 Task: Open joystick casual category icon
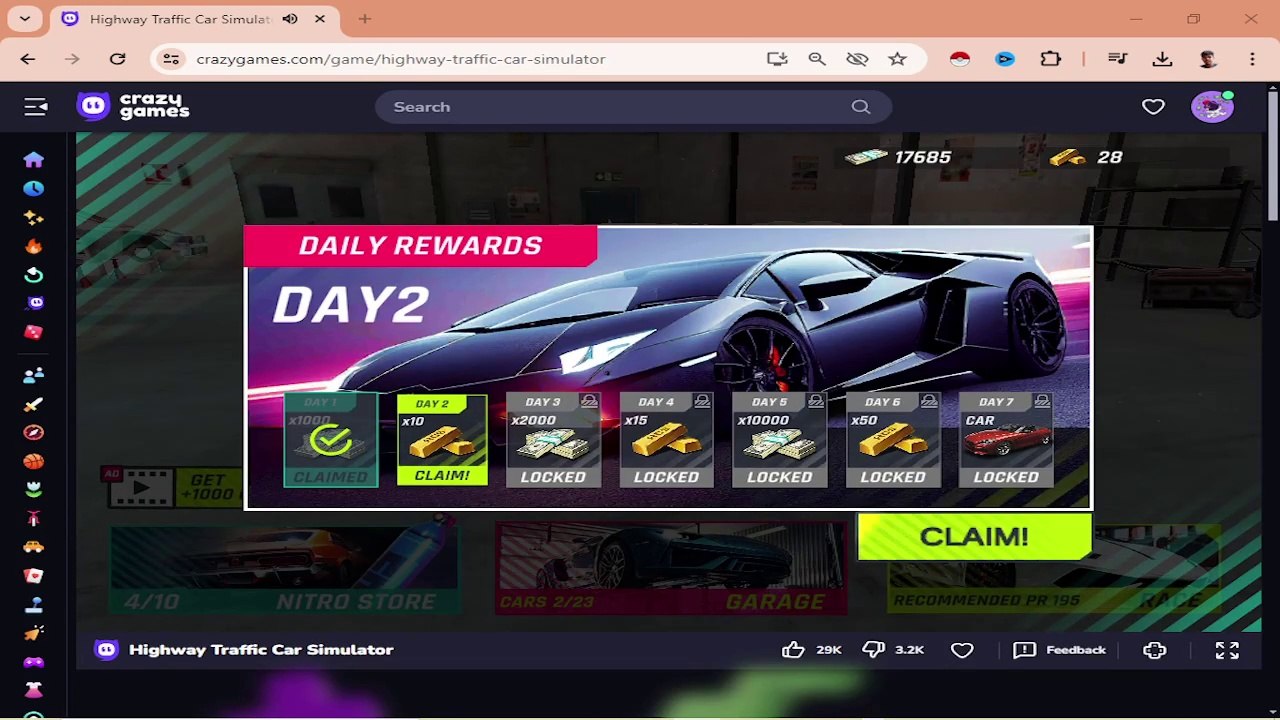34,605
